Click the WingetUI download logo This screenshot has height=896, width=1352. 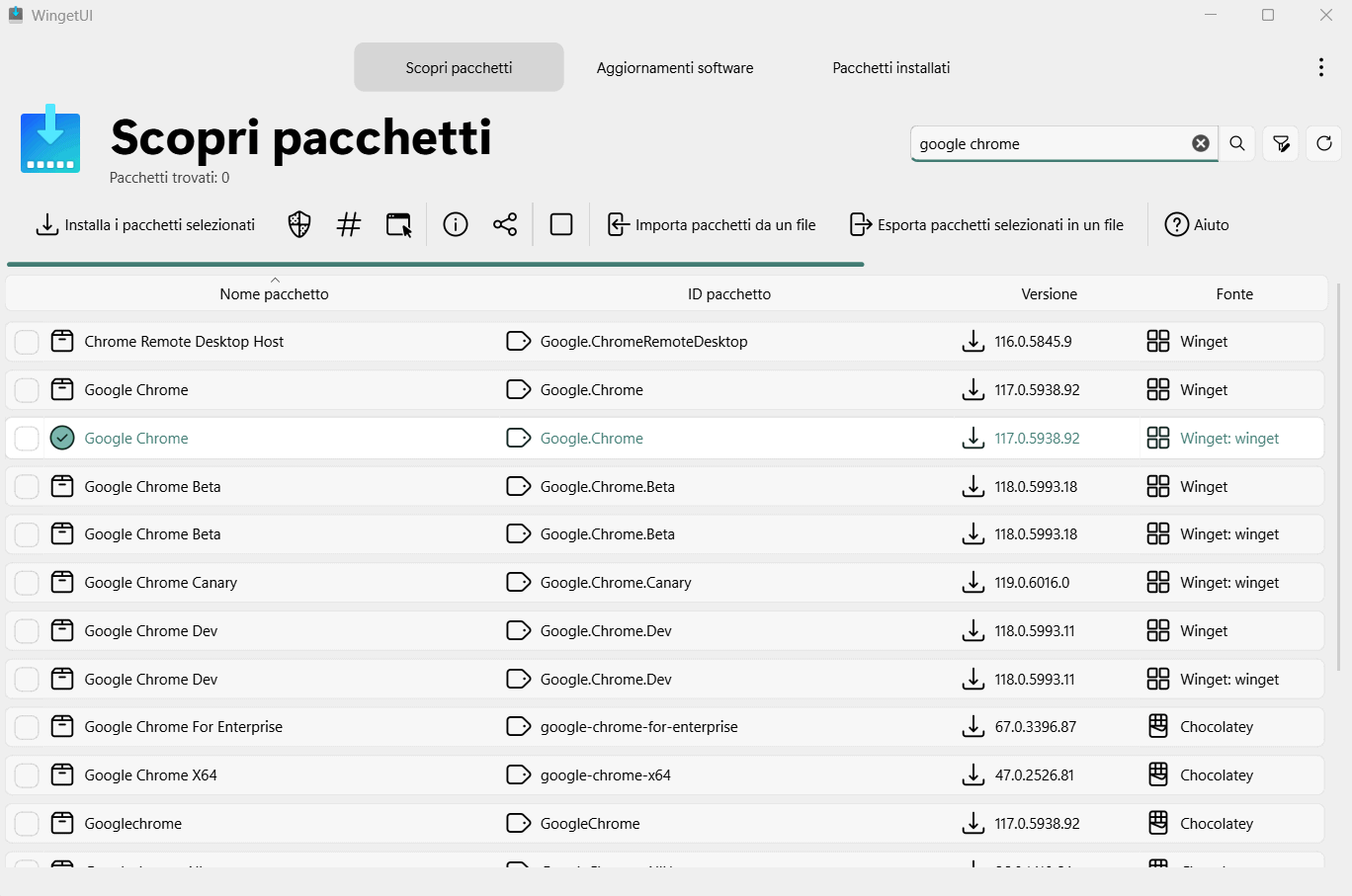click(50, 139)
